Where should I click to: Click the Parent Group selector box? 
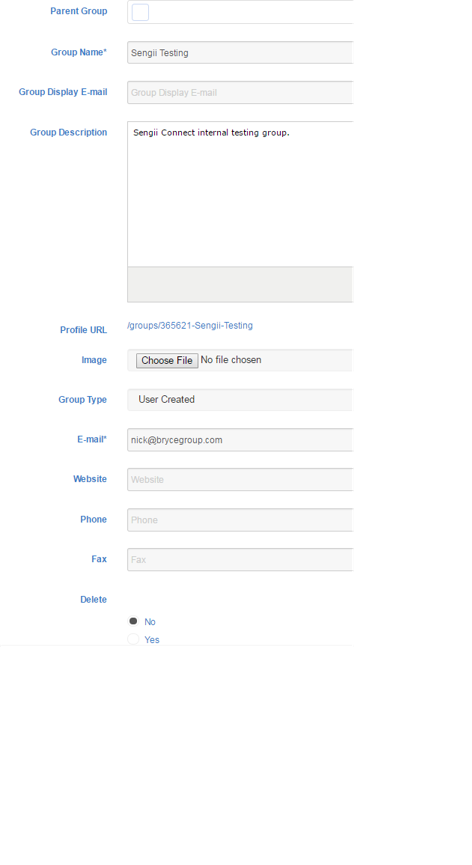240,12
